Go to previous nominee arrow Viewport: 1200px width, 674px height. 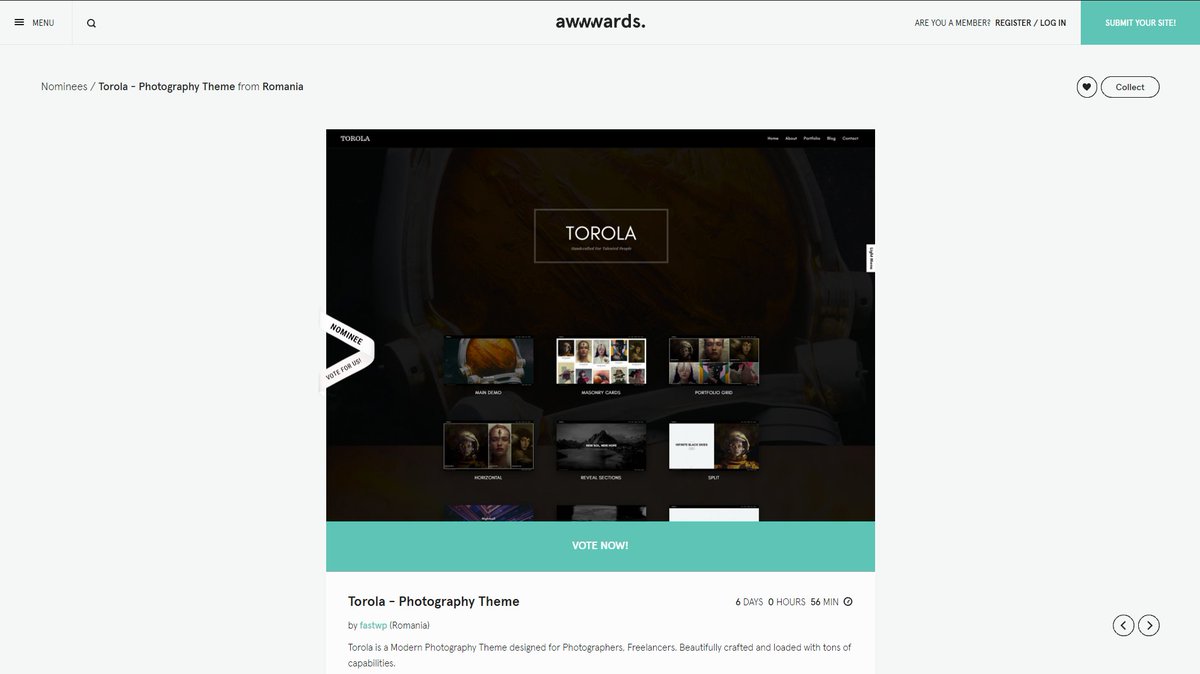[1124, 625]
